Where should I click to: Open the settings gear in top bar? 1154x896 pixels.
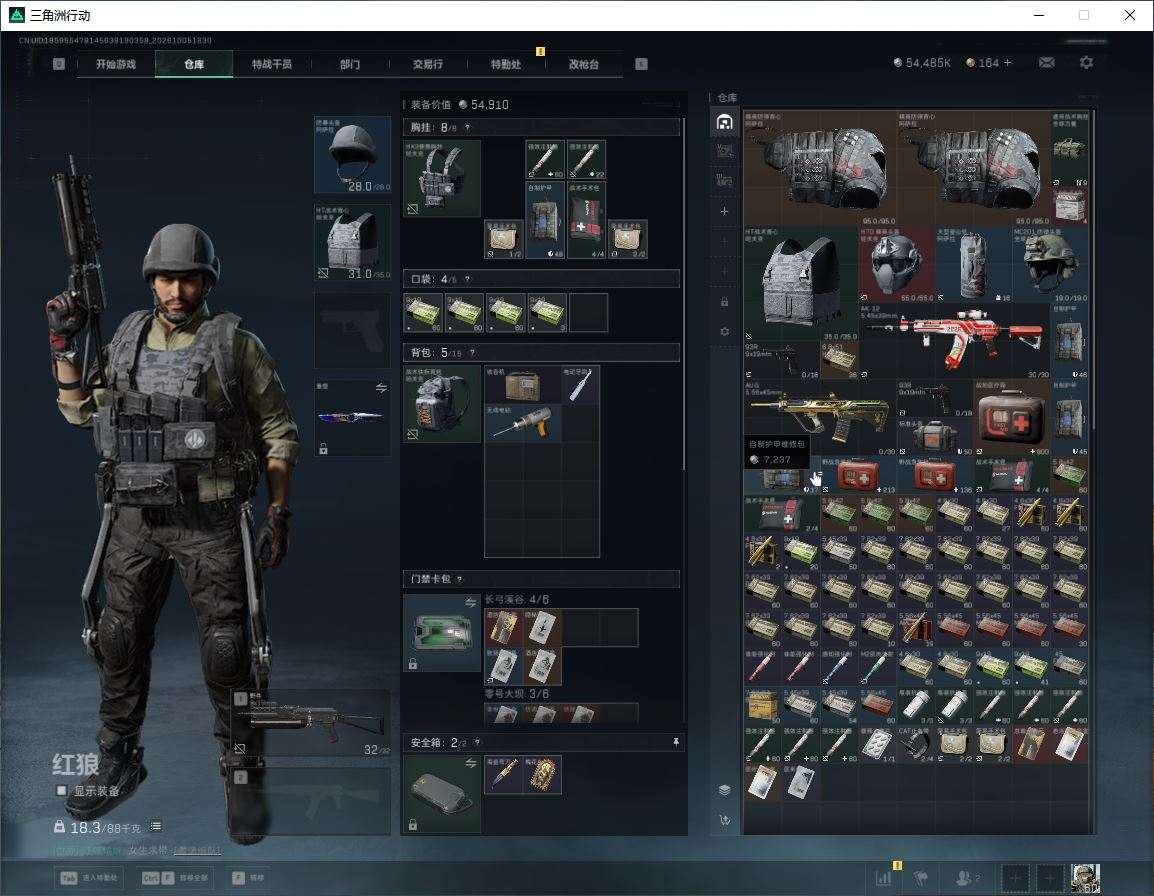point(1086,63)
